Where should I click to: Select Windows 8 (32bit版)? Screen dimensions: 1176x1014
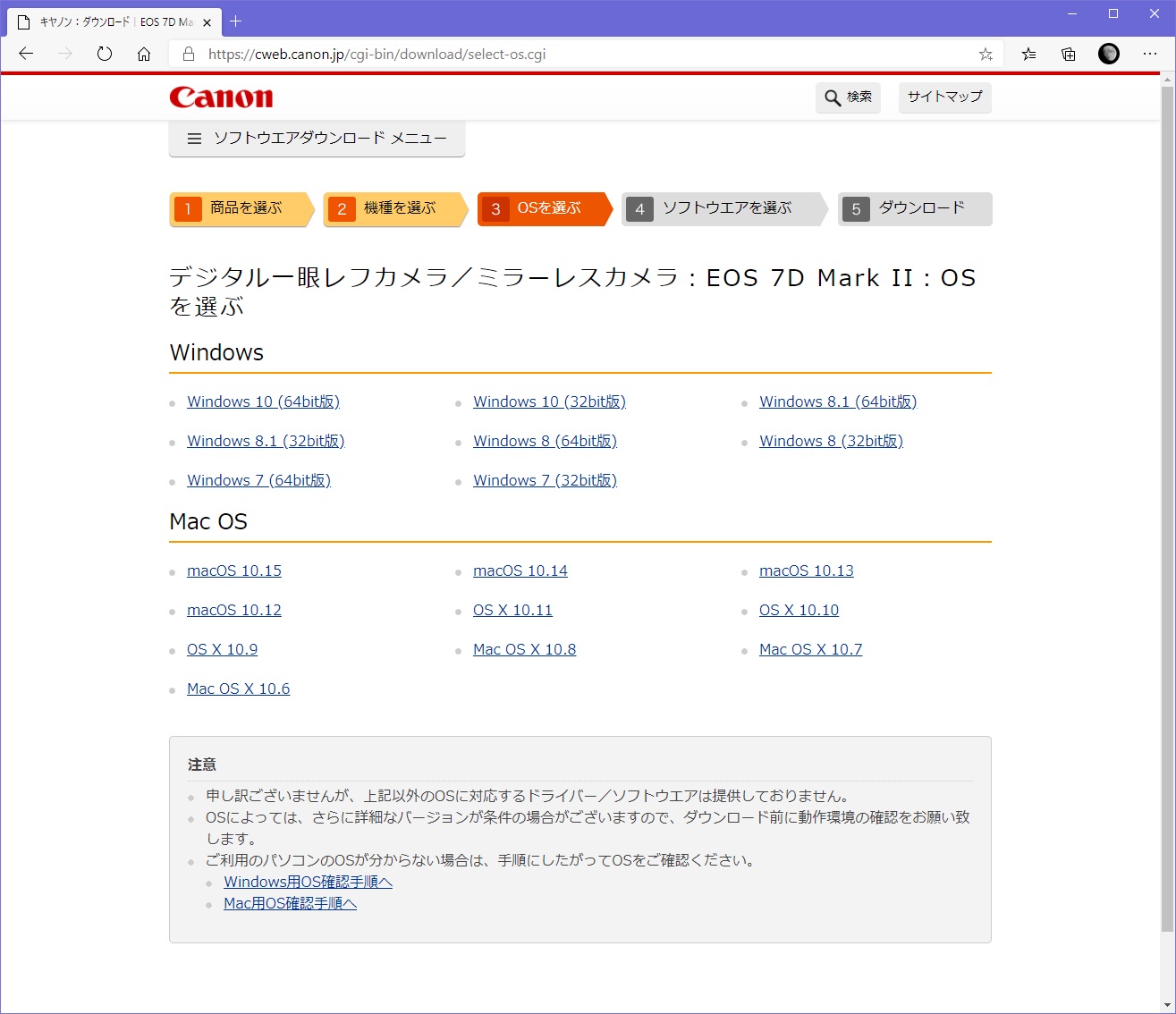831,441
